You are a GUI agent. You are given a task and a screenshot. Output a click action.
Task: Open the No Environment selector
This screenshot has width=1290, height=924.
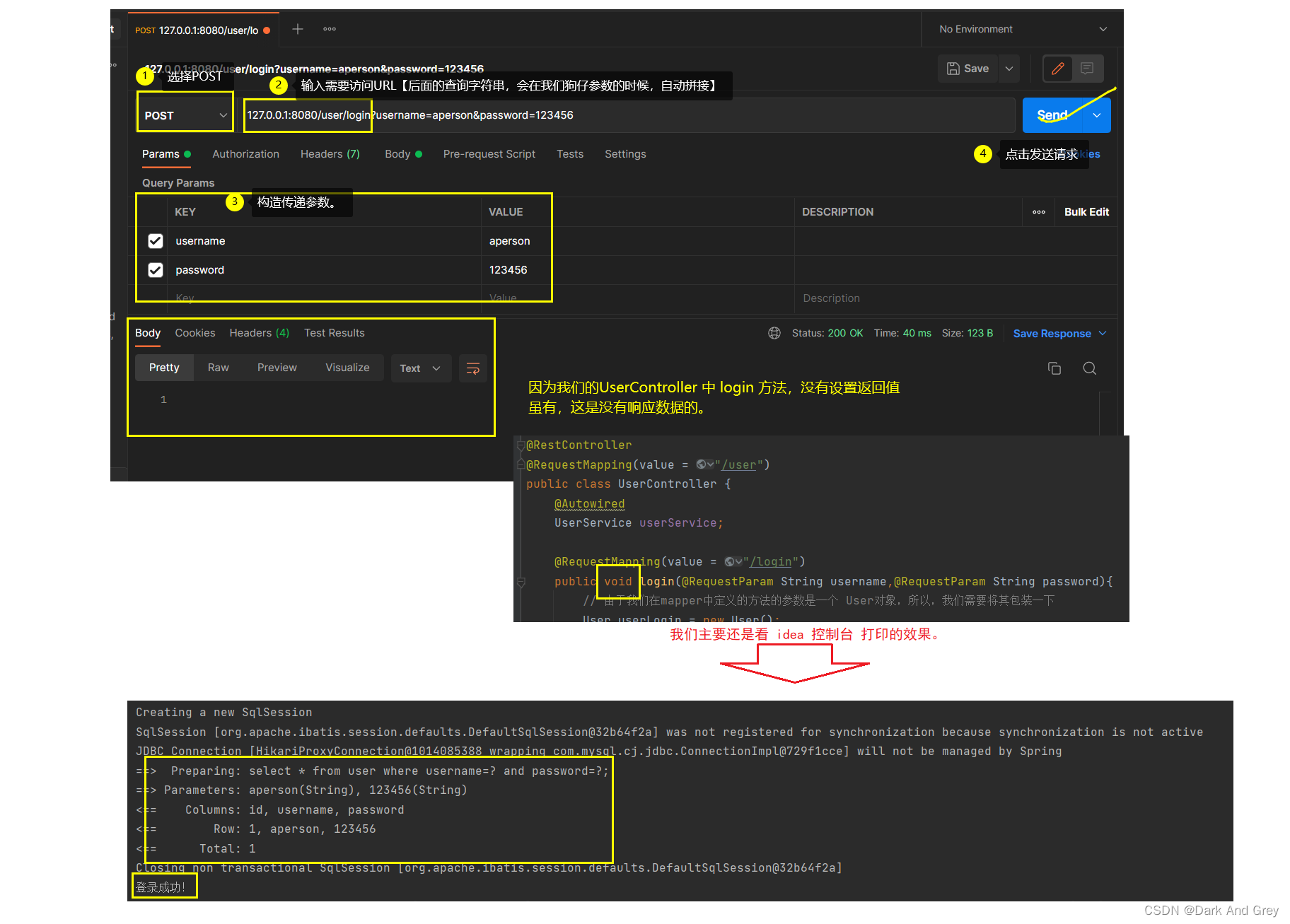point(1022,29)
